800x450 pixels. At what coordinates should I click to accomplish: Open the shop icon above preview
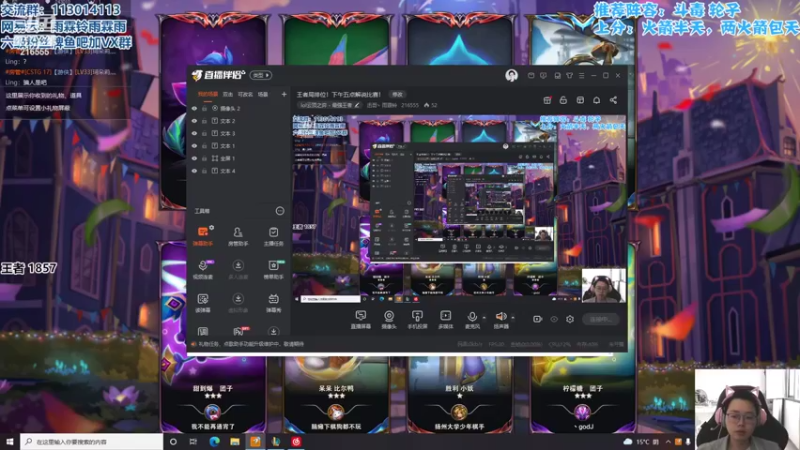[x=580, y=100]
